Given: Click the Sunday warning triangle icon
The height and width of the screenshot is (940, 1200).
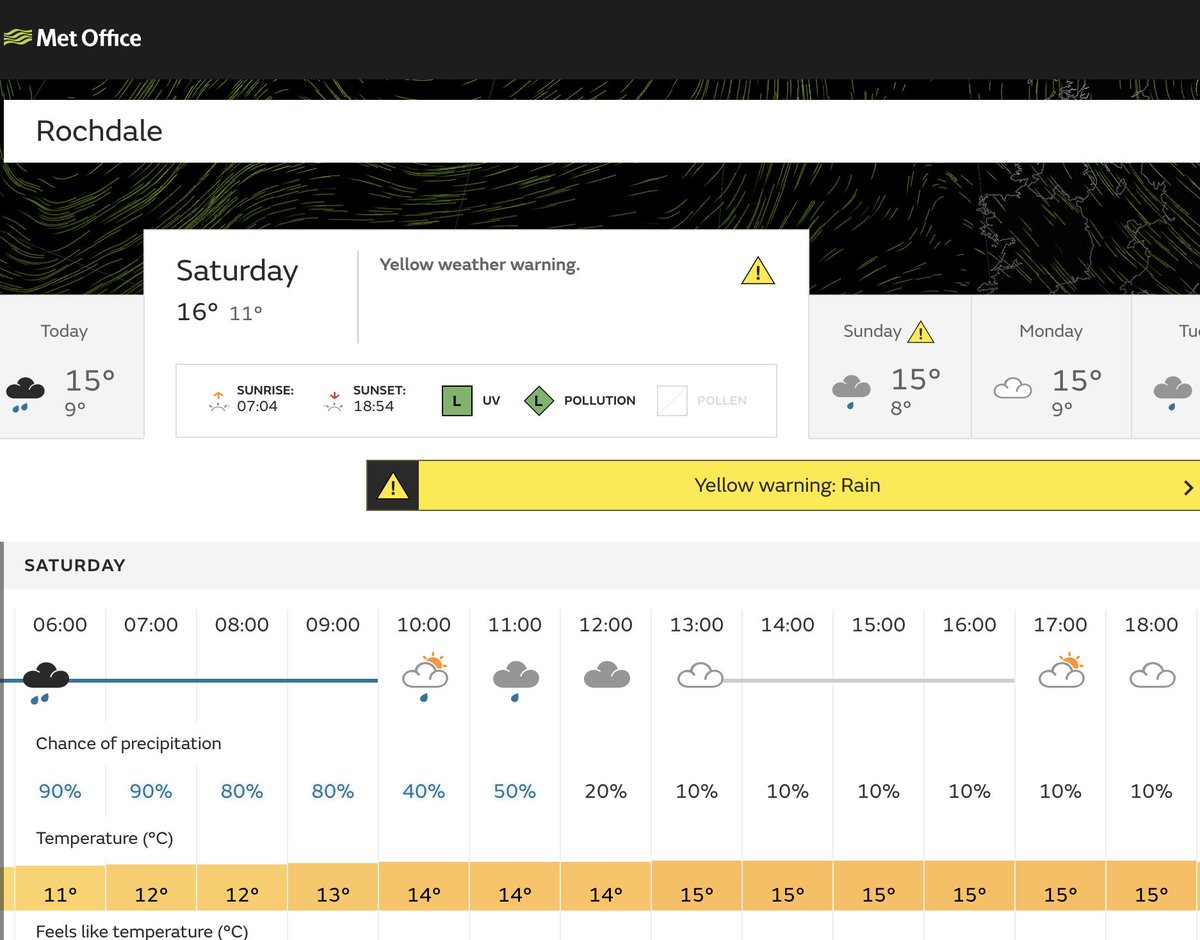Looking at the screenshot, I should (920, 332).
